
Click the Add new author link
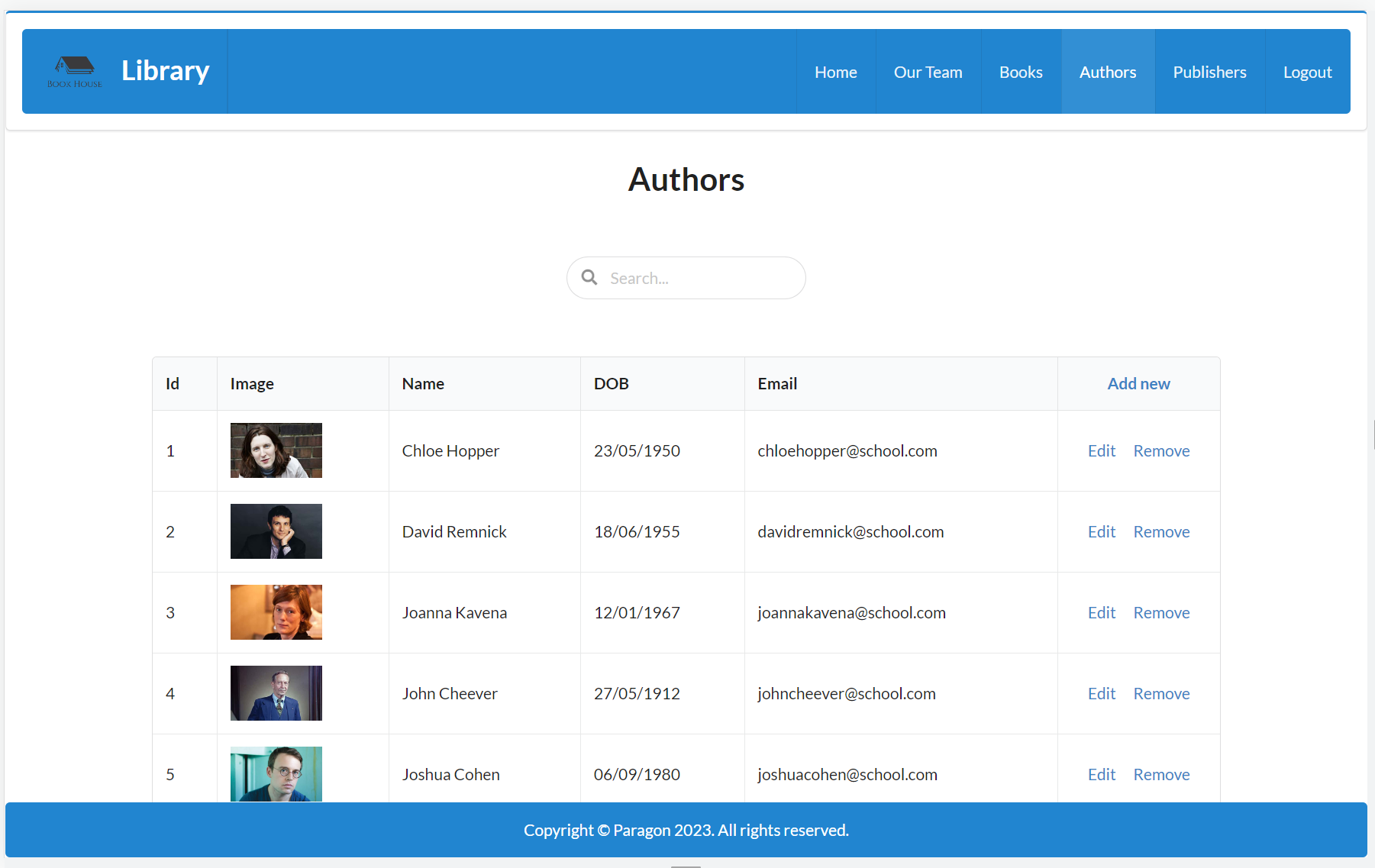[1138, 384]
